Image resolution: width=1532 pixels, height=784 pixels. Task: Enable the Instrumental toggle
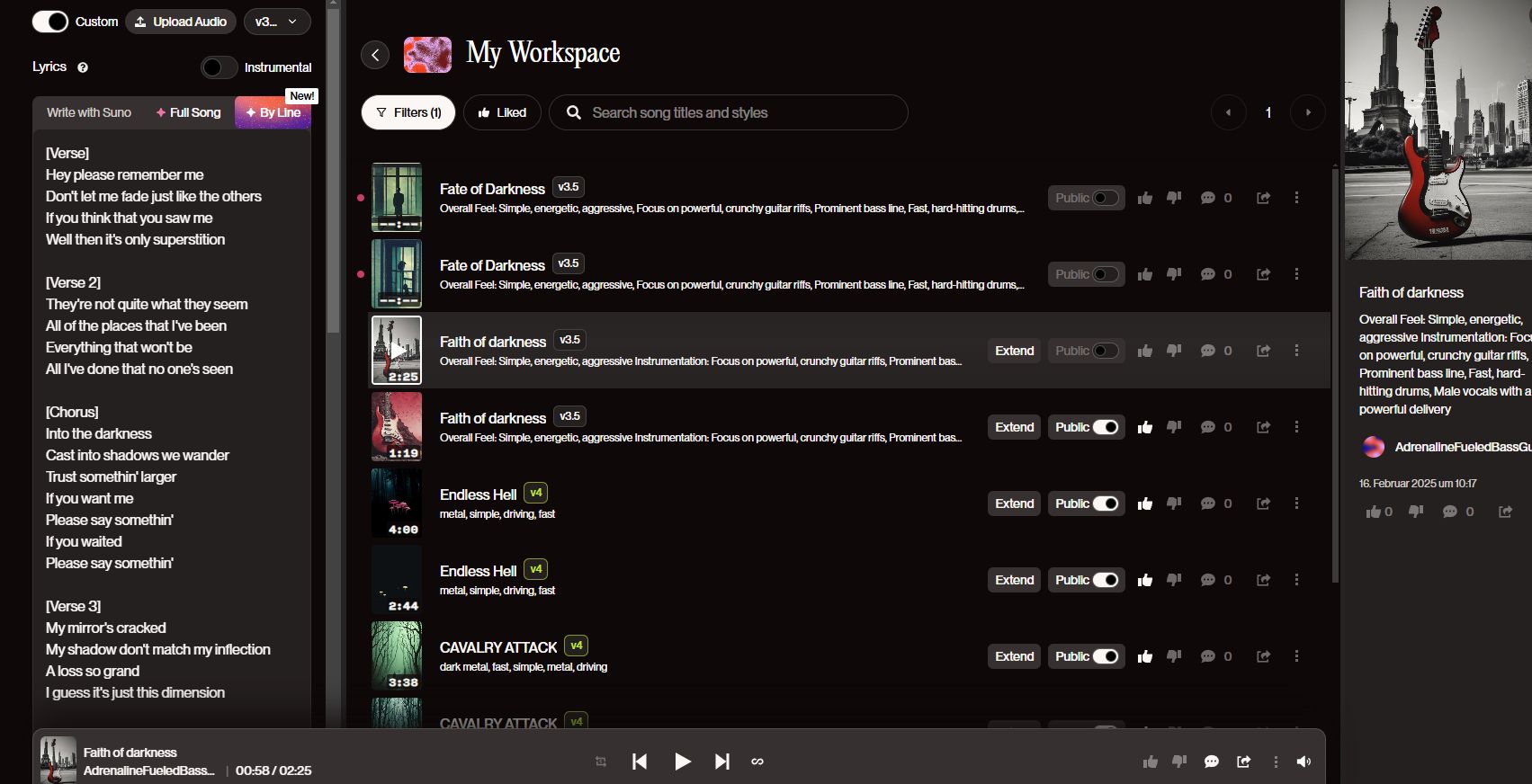click(x=219, y=67)
